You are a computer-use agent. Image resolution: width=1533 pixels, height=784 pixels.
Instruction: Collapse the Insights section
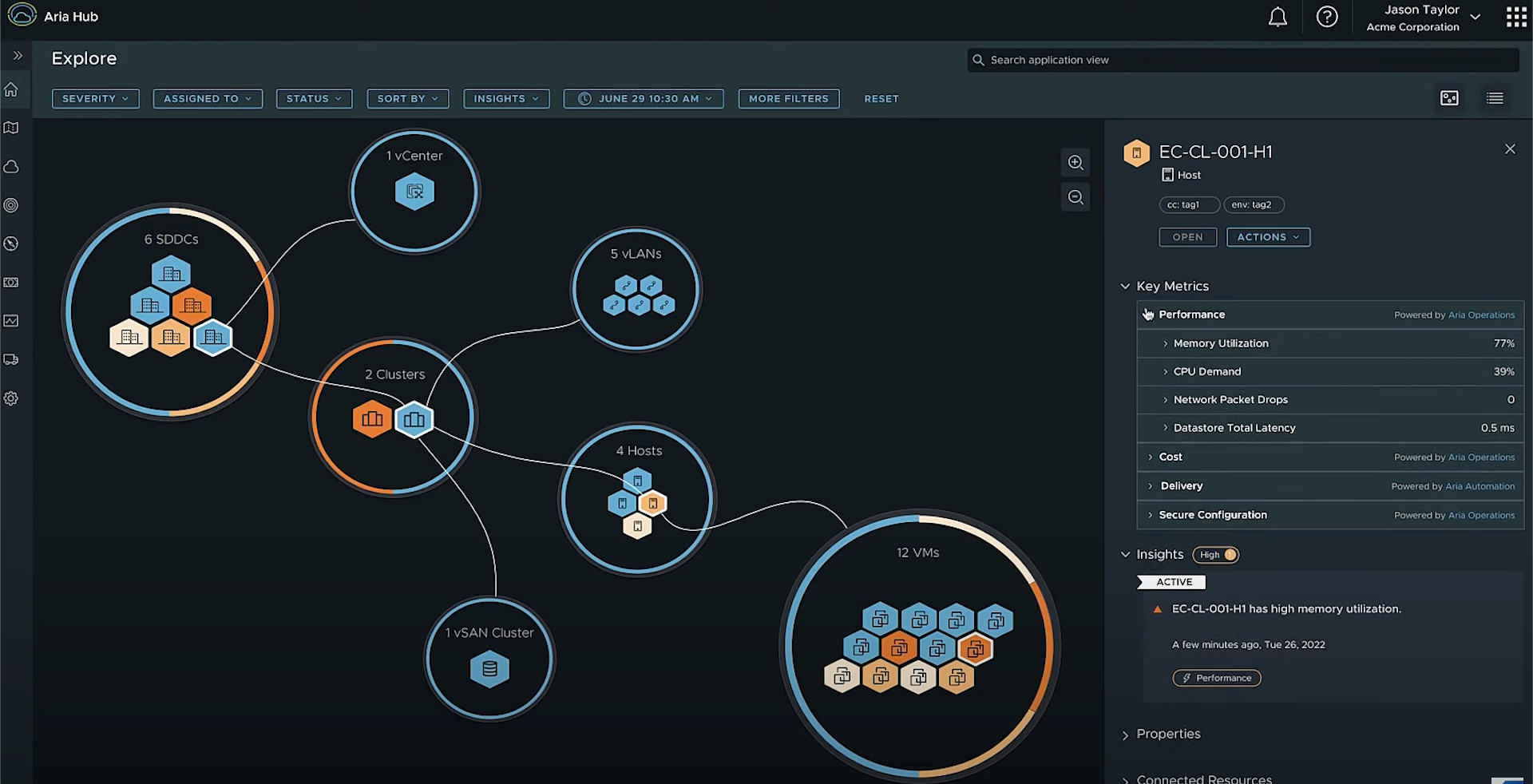point(1125,554)
